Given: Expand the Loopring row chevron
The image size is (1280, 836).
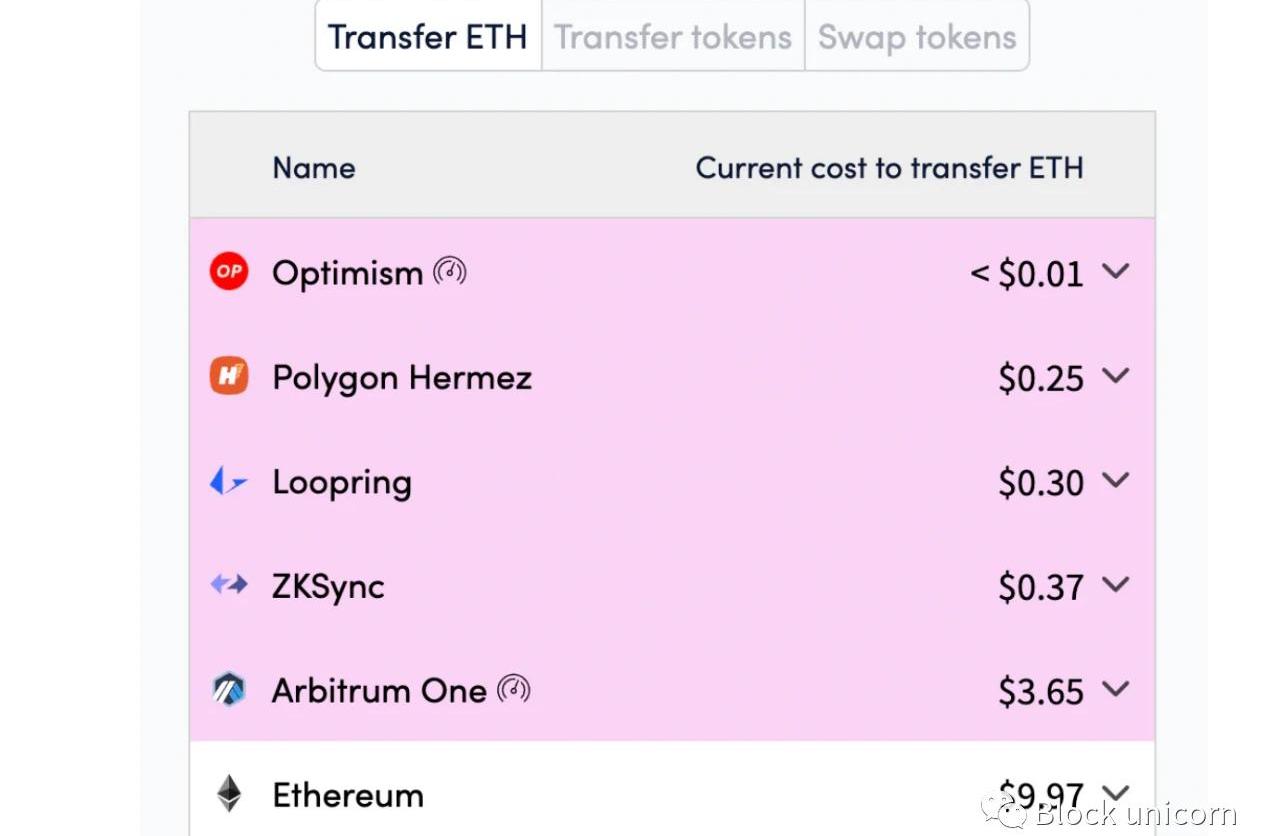Looking at the screenshot, I should pyautogui.click(x=1115, y=481).
